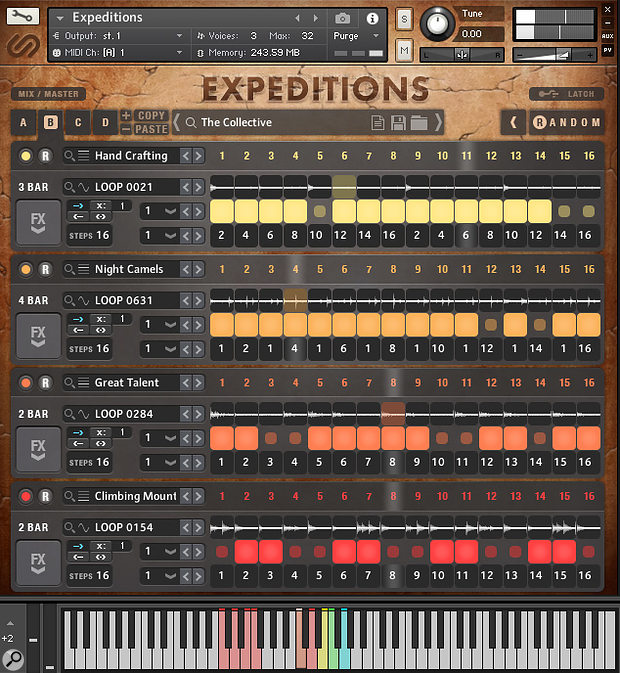
Task: Toggle Climbing Mount track power circle
Action: 26,497
